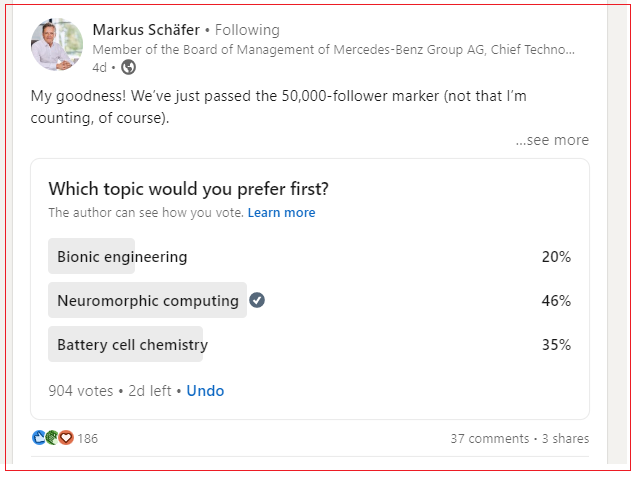Click the 4d post timestamp
This screenshot has height=477, width=636.
[x=99, y=68]
